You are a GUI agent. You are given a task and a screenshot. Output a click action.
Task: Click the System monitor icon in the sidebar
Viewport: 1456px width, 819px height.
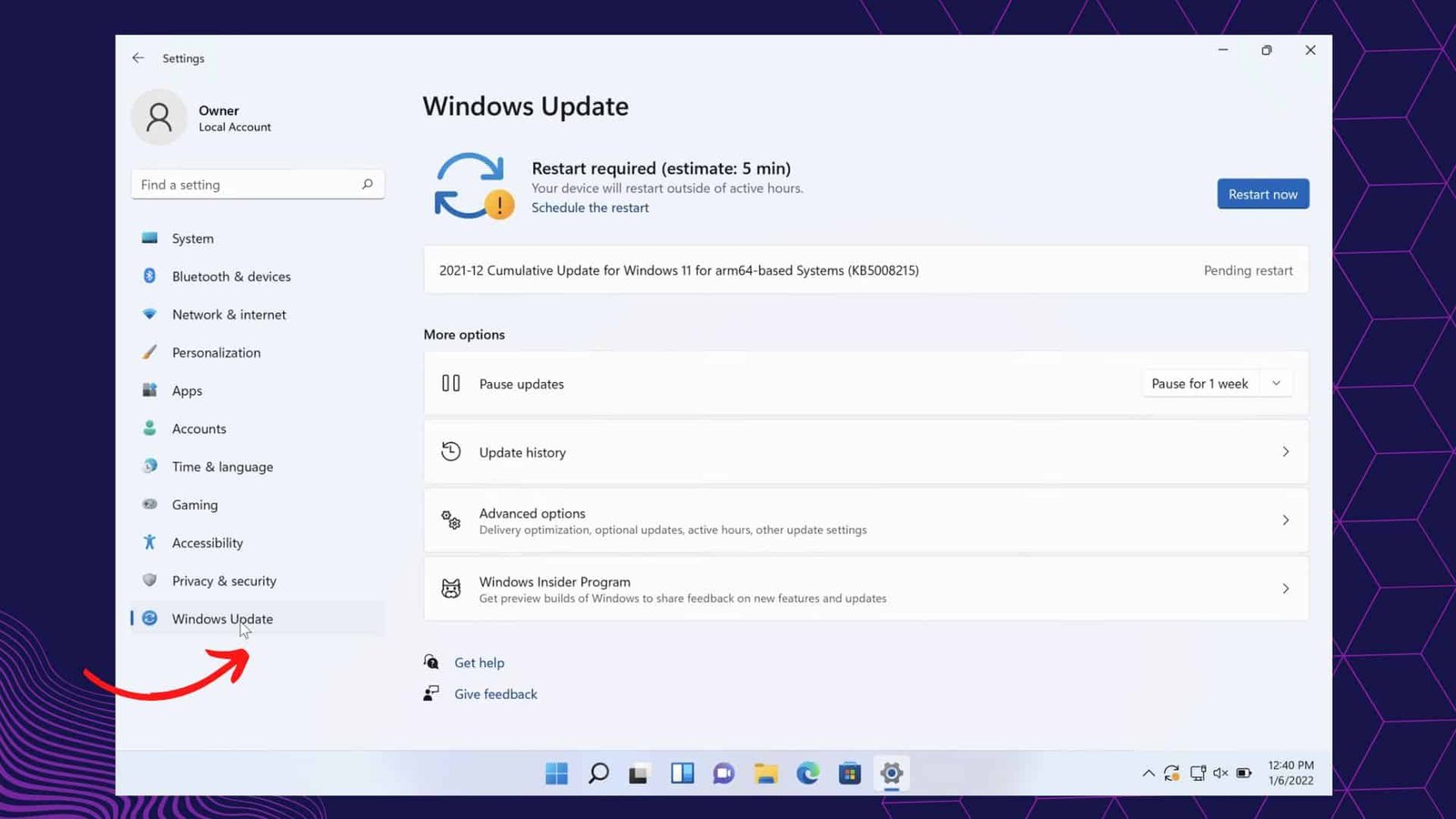(x=150, y=238)
